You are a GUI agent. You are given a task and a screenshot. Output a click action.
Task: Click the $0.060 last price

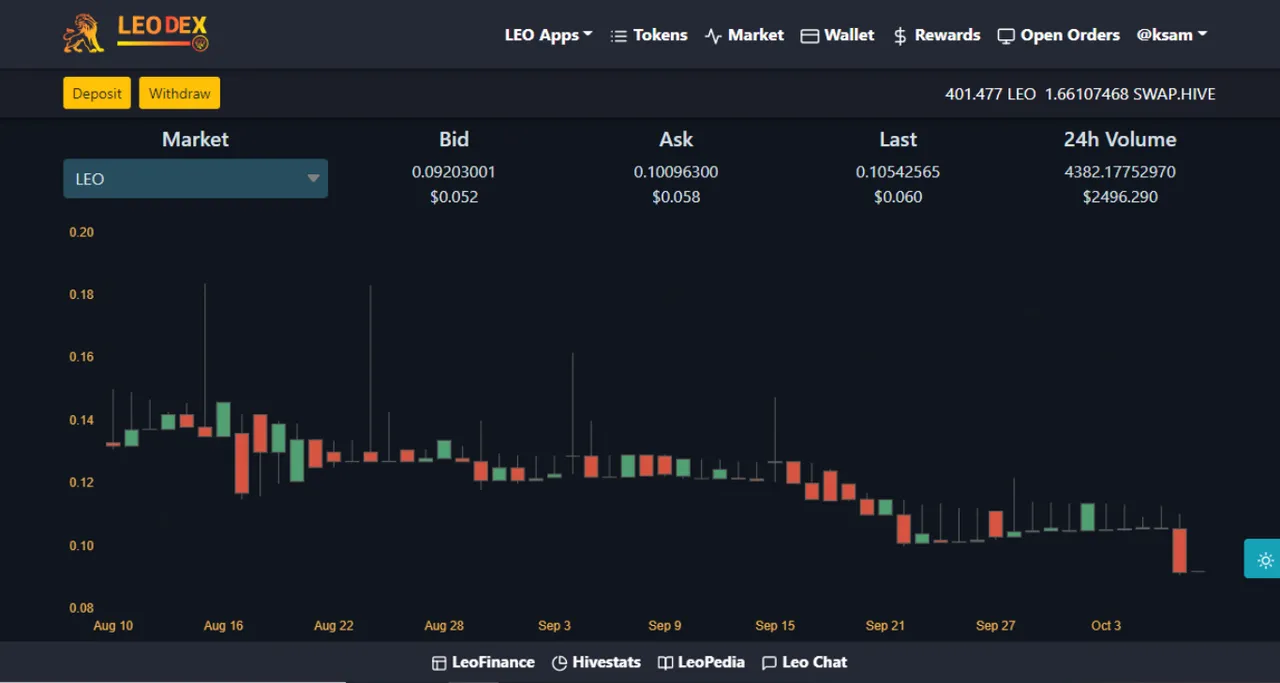tap(898, 197)
